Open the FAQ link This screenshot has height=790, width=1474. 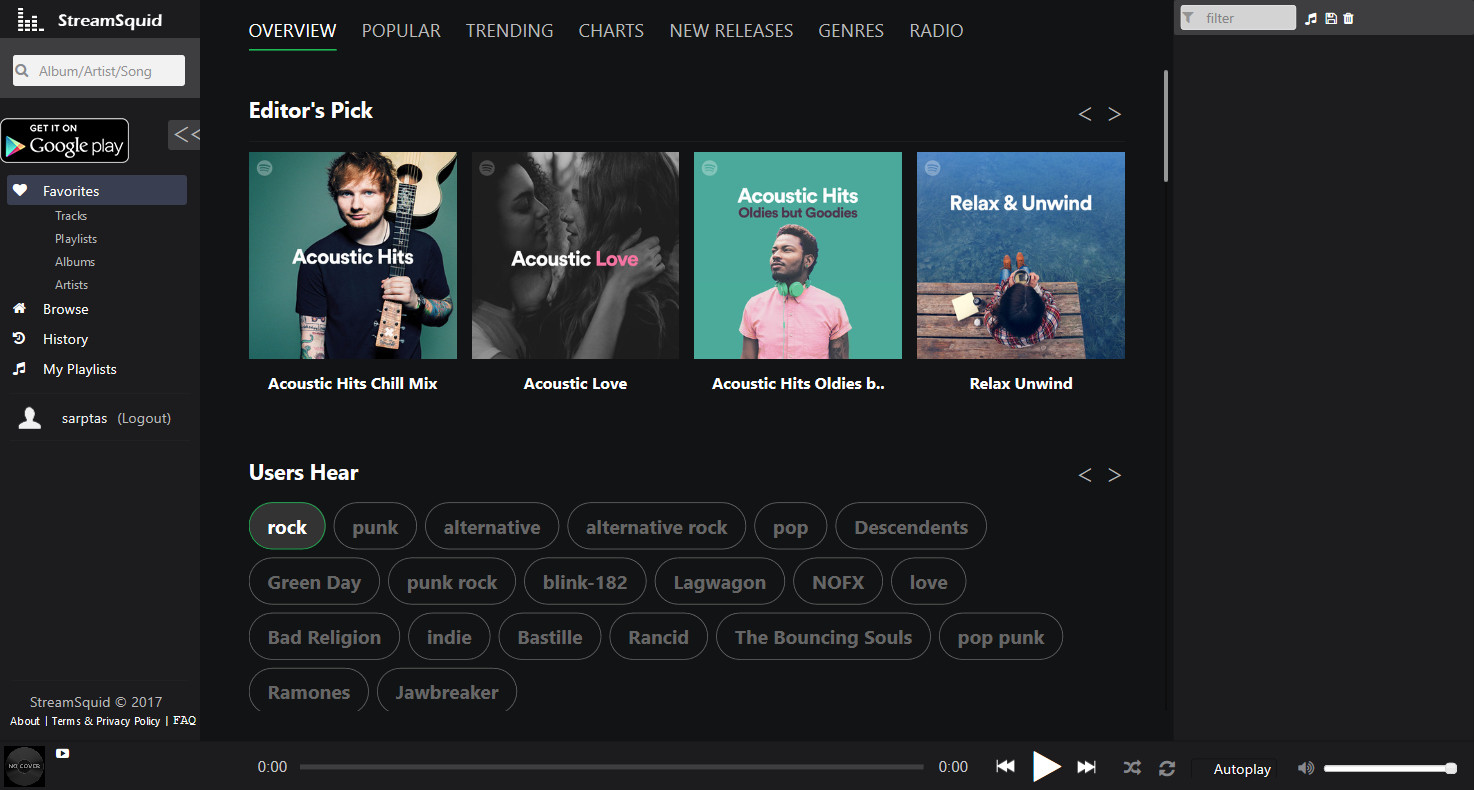click(x=184, y=720)
